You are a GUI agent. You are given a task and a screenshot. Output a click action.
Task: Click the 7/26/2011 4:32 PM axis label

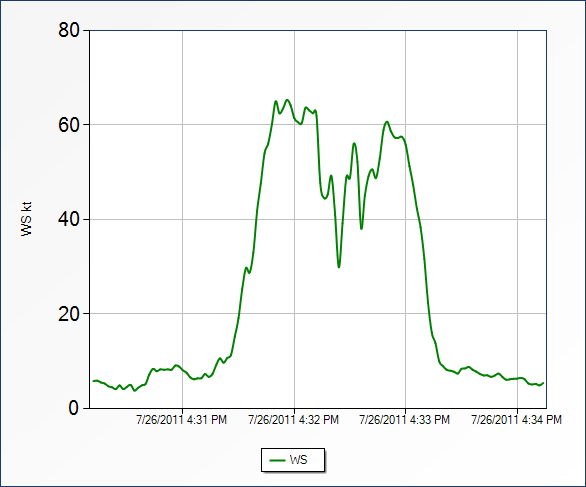coord(293,420)
